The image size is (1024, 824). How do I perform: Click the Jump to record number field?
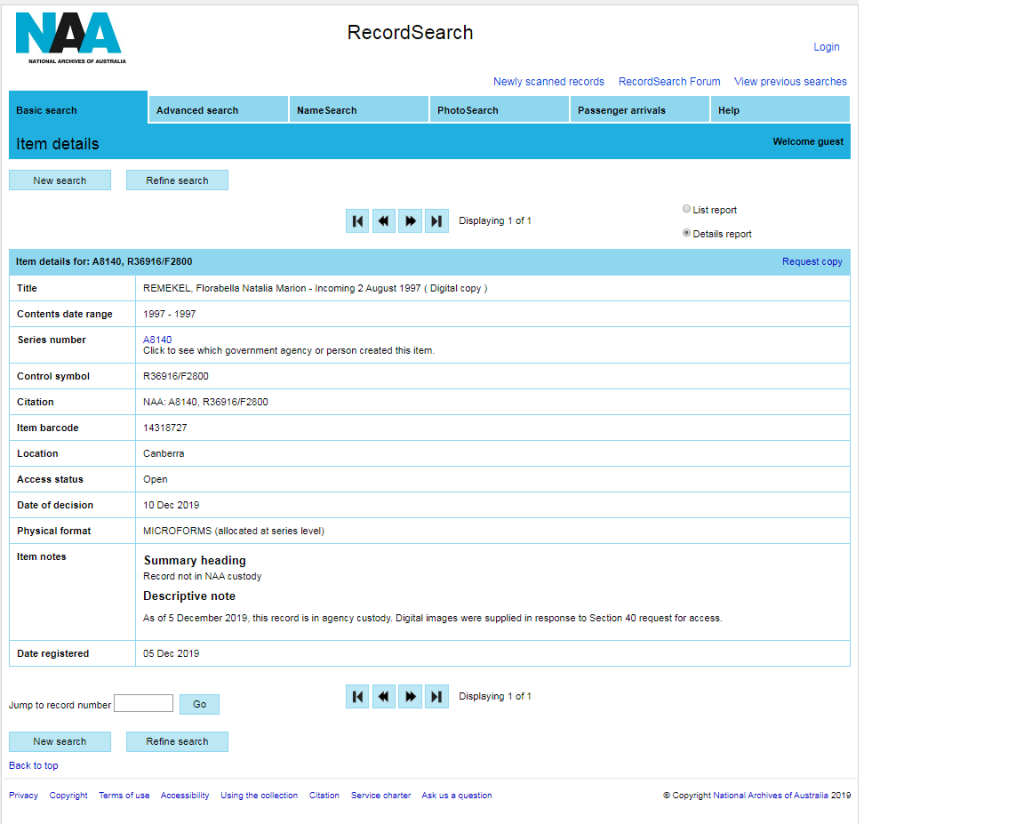(143, 704)
